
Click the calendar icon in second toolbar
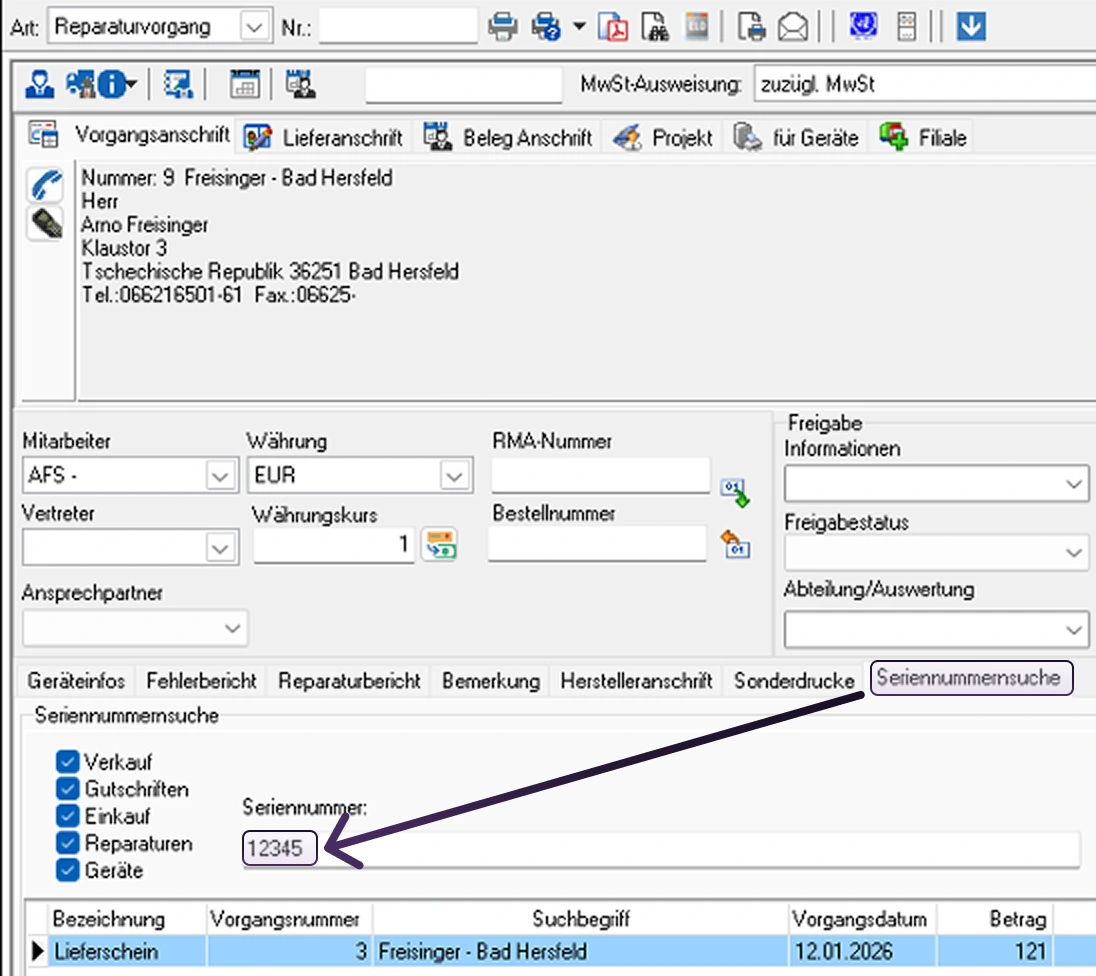point(244,85)
